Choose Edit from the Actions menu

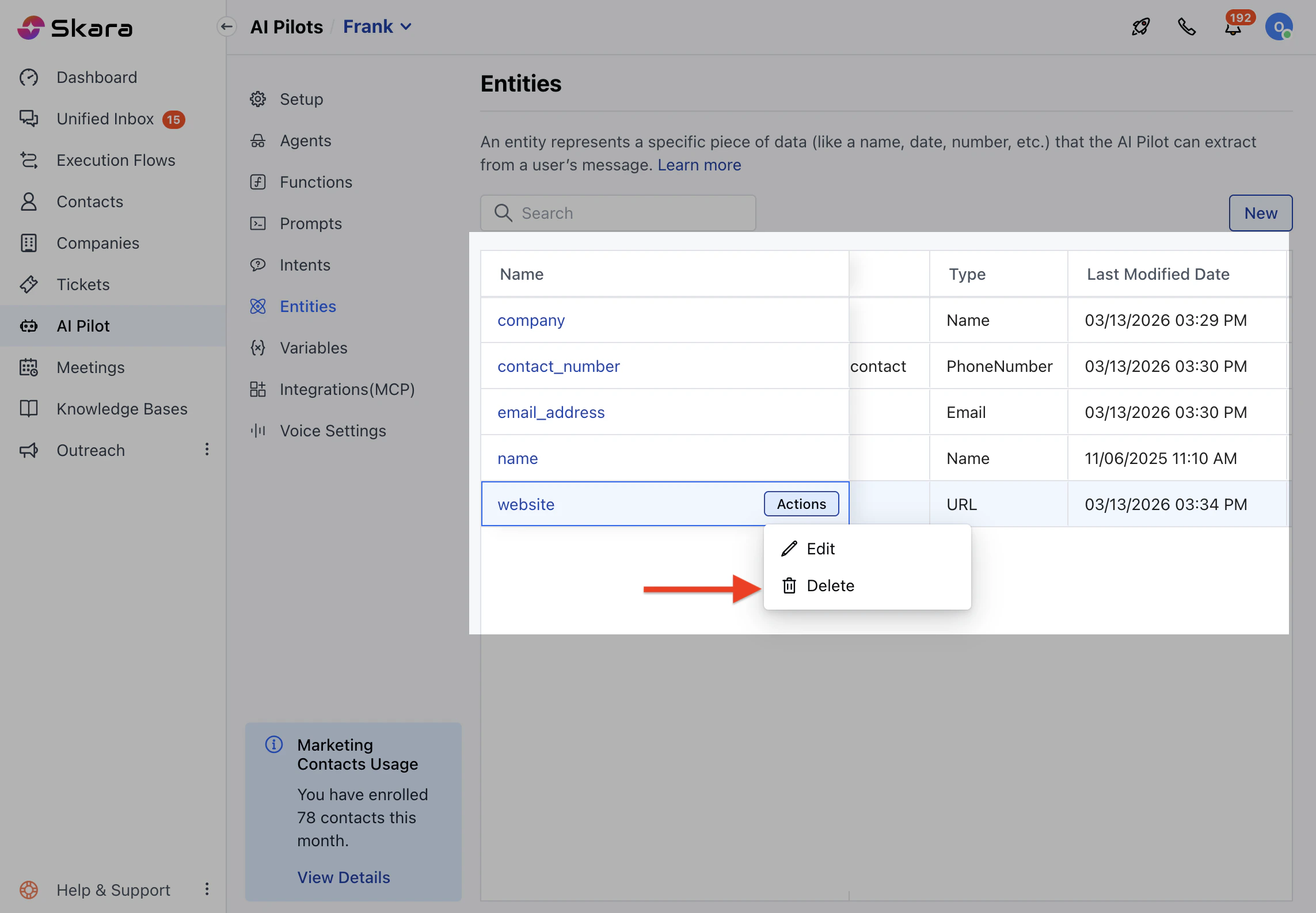820,549
